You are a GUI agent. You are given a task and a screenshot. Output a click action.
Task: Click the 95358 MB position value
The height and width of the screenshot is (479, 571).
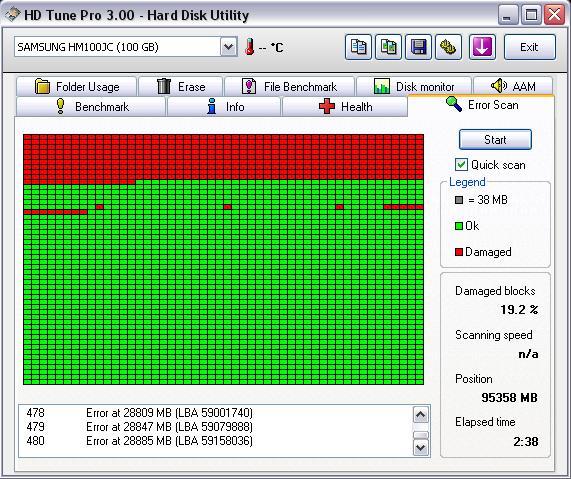click(x=509, y=397)
